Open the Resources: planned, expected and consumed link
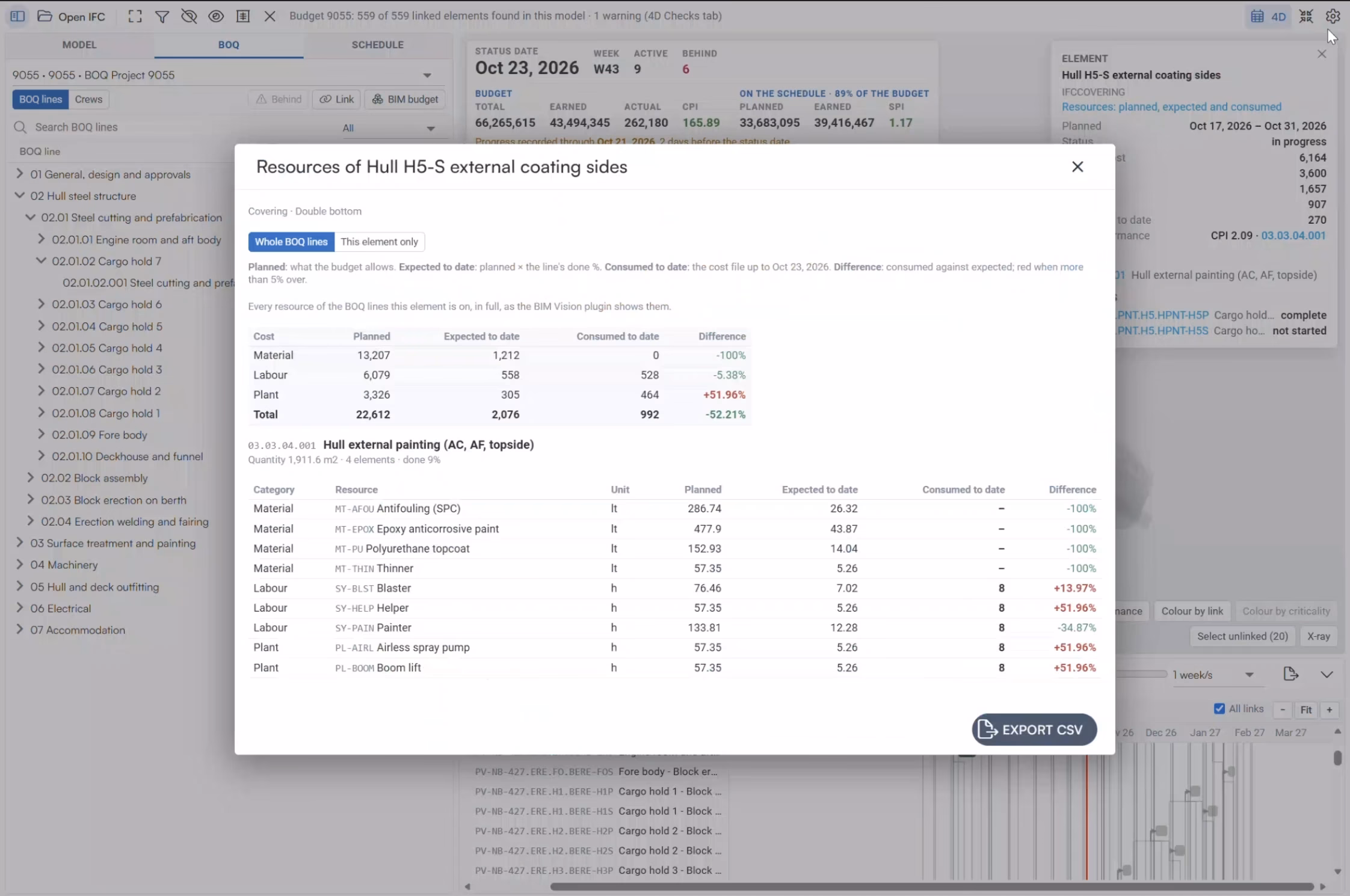Viewport: 1350px width, 896px height. click(1171, 107)
